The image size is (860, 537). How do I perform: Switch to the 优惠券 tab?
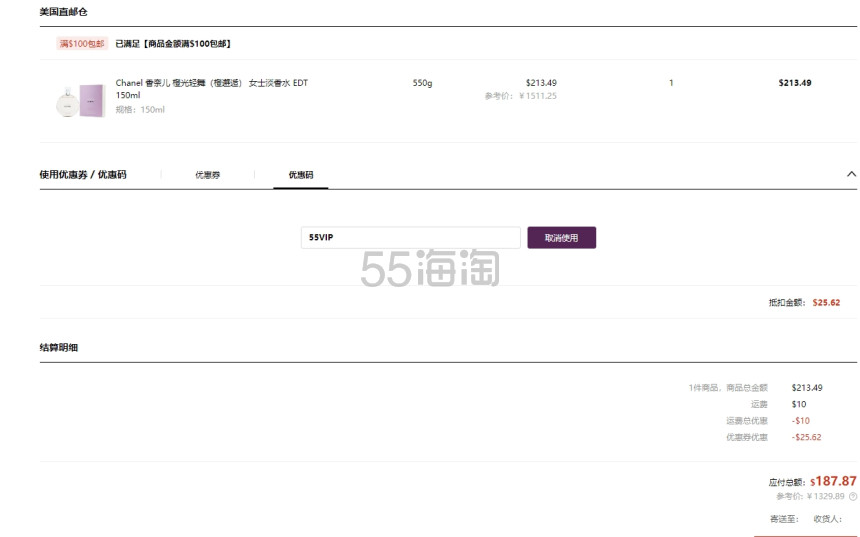pos(207,175)
